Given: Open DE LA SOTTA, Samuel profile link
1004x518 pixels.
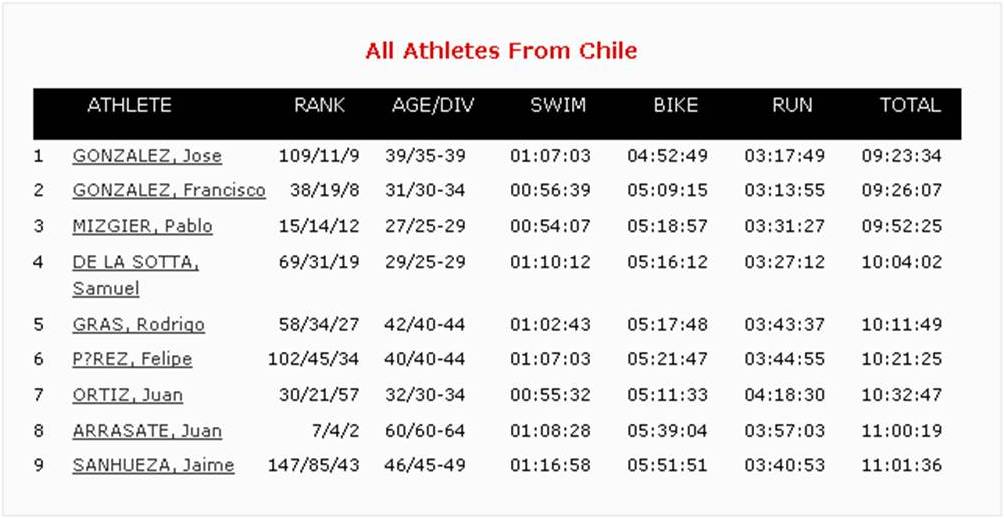Looking at the screenshot, I should (x=136, y=275).
